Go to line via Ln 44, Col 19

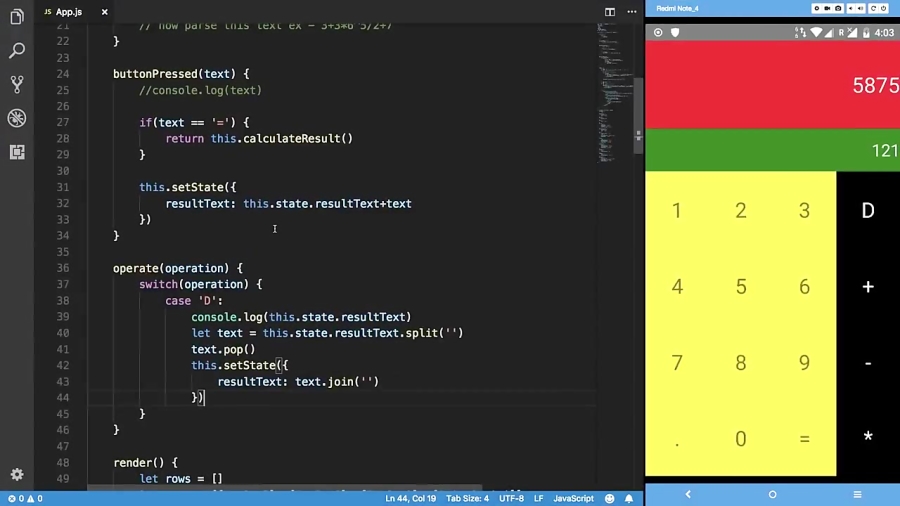410,499
